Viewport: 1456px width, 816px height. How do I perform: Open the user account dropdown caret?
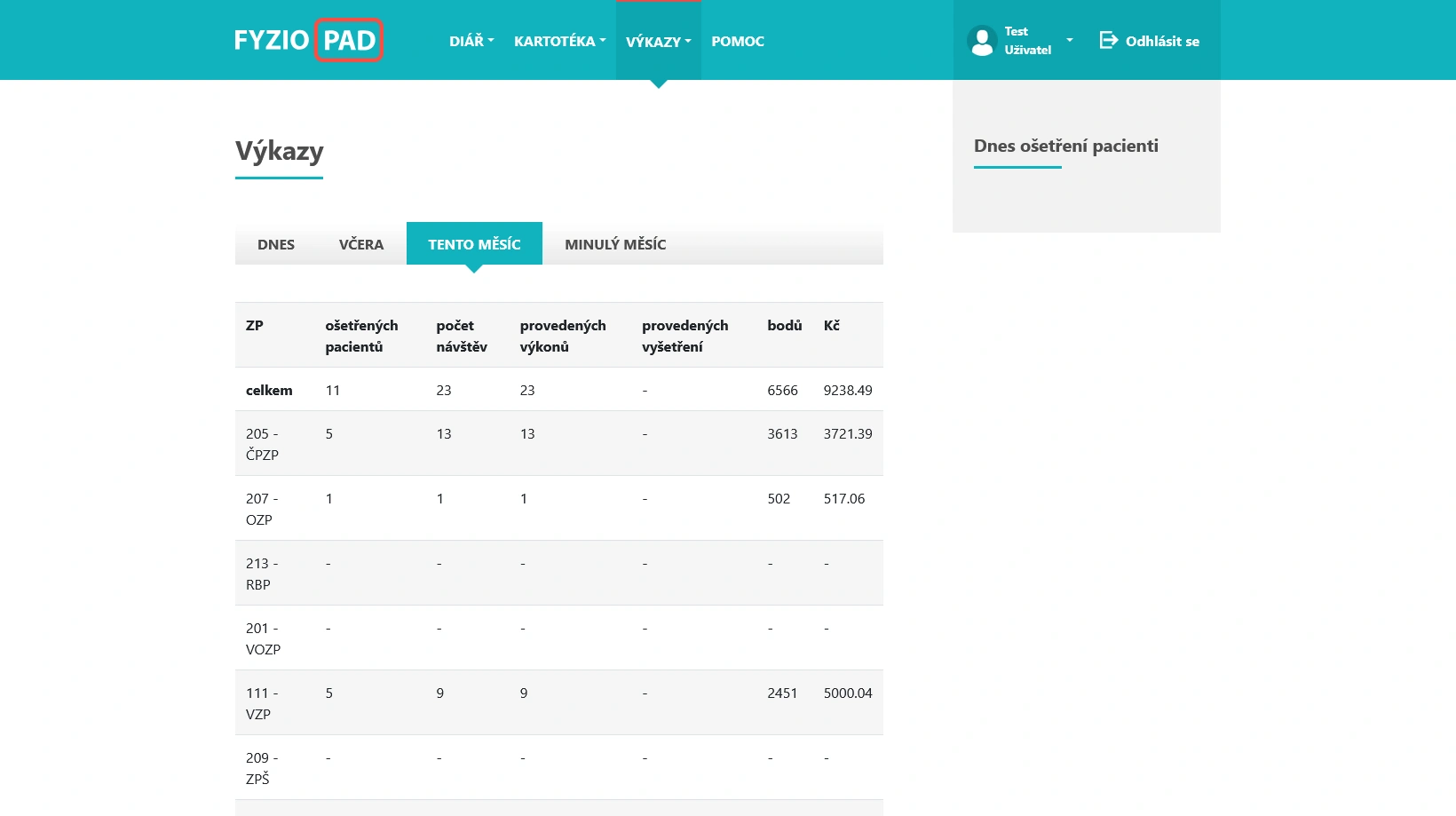1070,40
